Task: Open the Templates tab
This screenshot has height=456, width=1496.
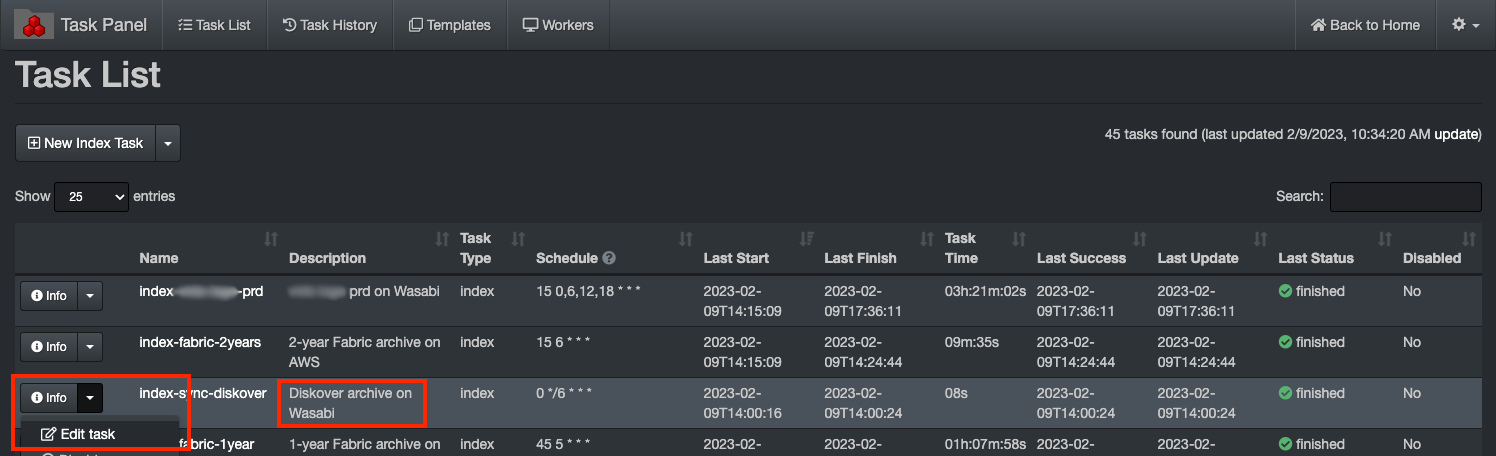Action: click(x=450, y=25)
